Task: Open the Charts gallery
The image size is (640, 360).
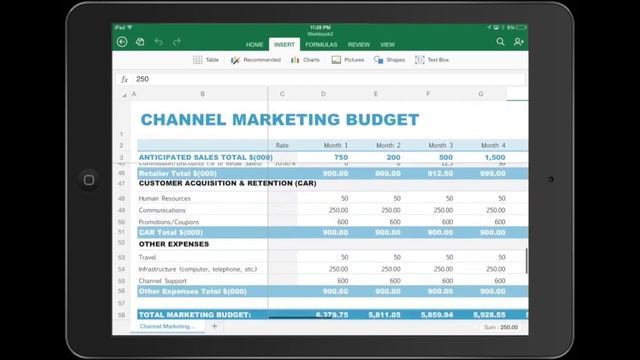Action: click(305, 60)
